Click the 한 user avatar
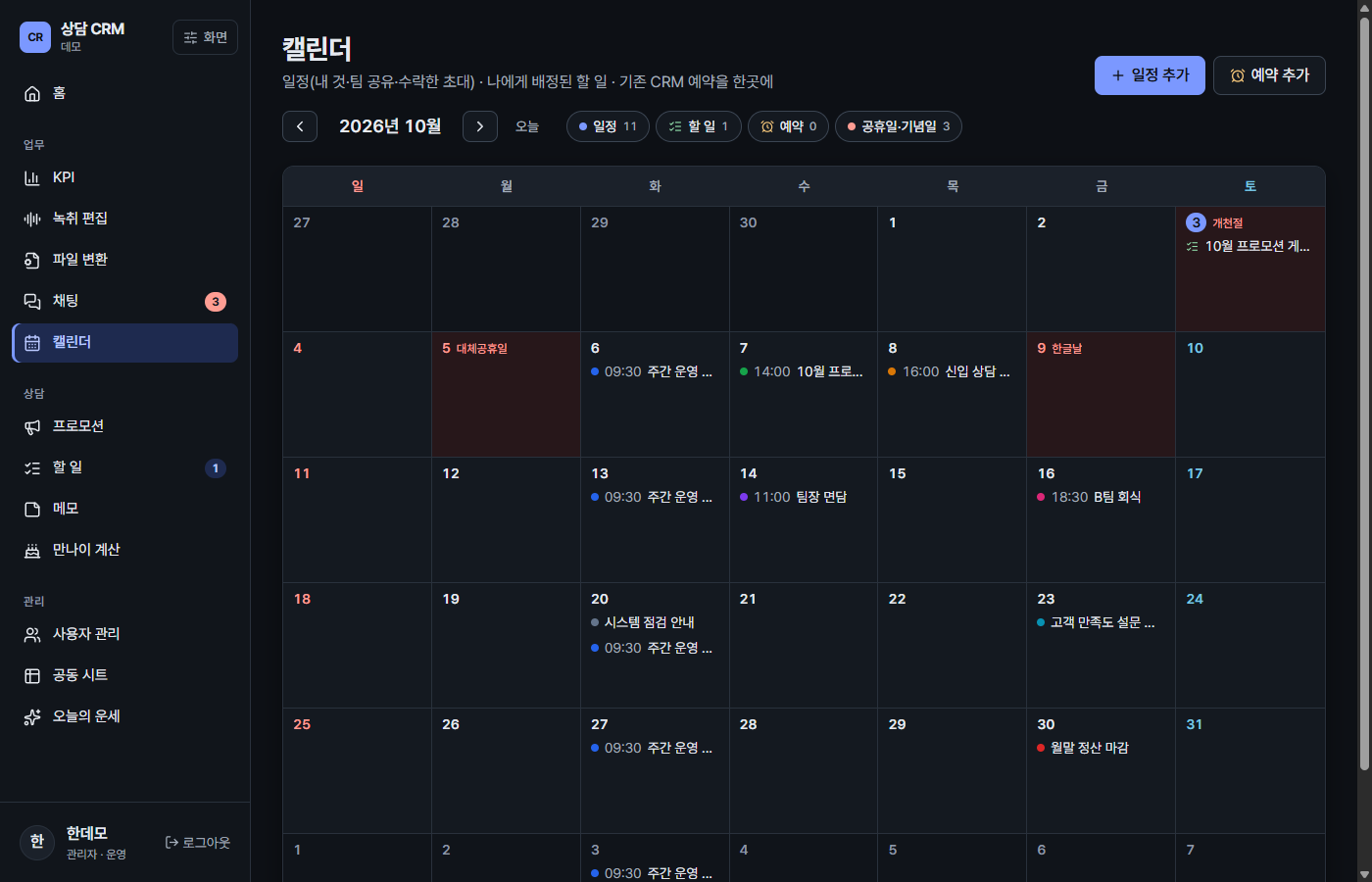1372x882 pixels. point(37,842)
